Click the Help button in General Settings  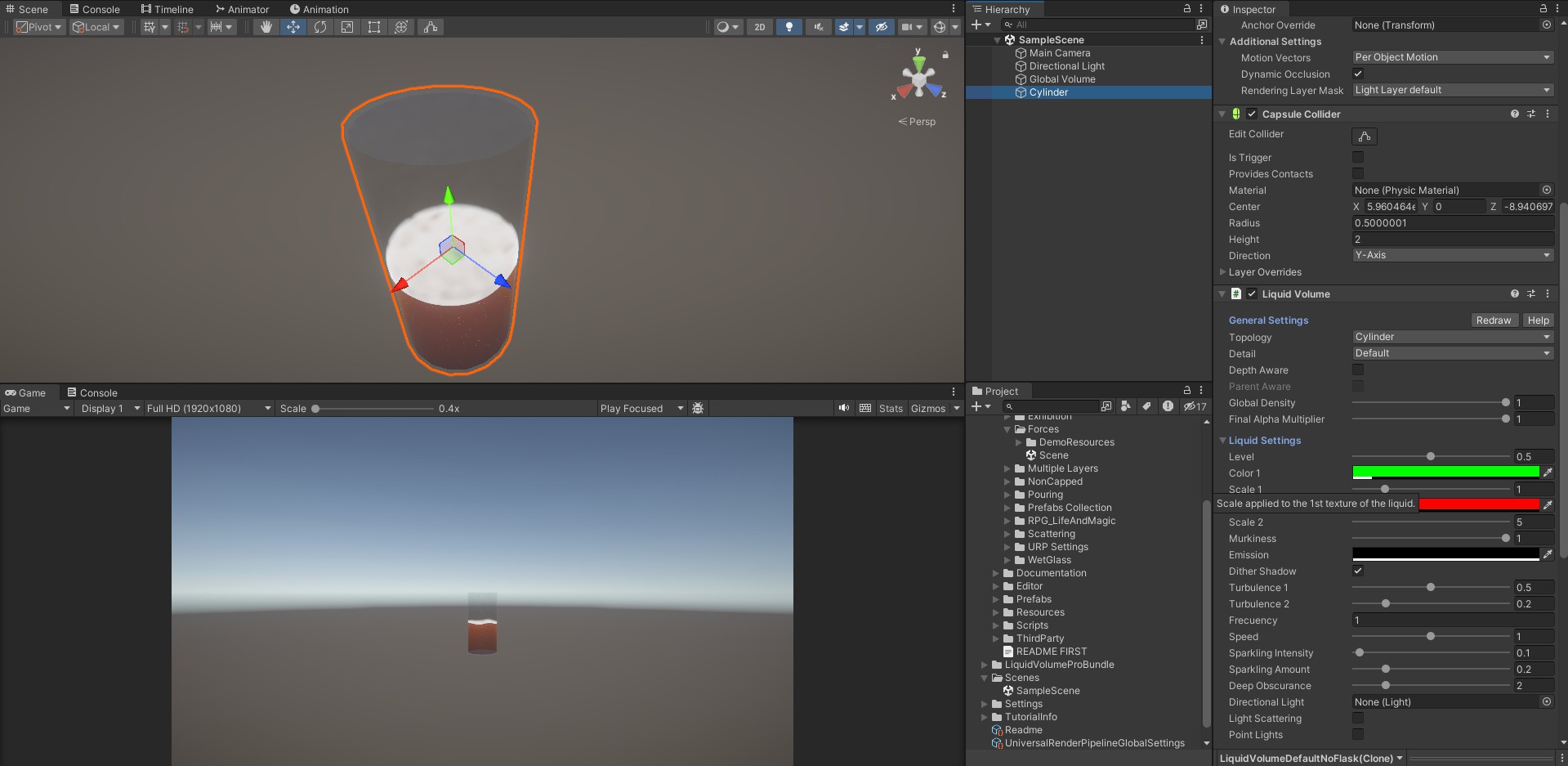[1538, 320]
